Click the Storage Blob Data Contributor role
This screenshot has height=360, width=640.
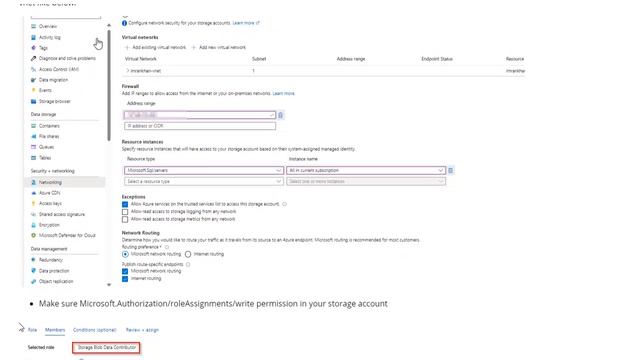tap(107, 347)
